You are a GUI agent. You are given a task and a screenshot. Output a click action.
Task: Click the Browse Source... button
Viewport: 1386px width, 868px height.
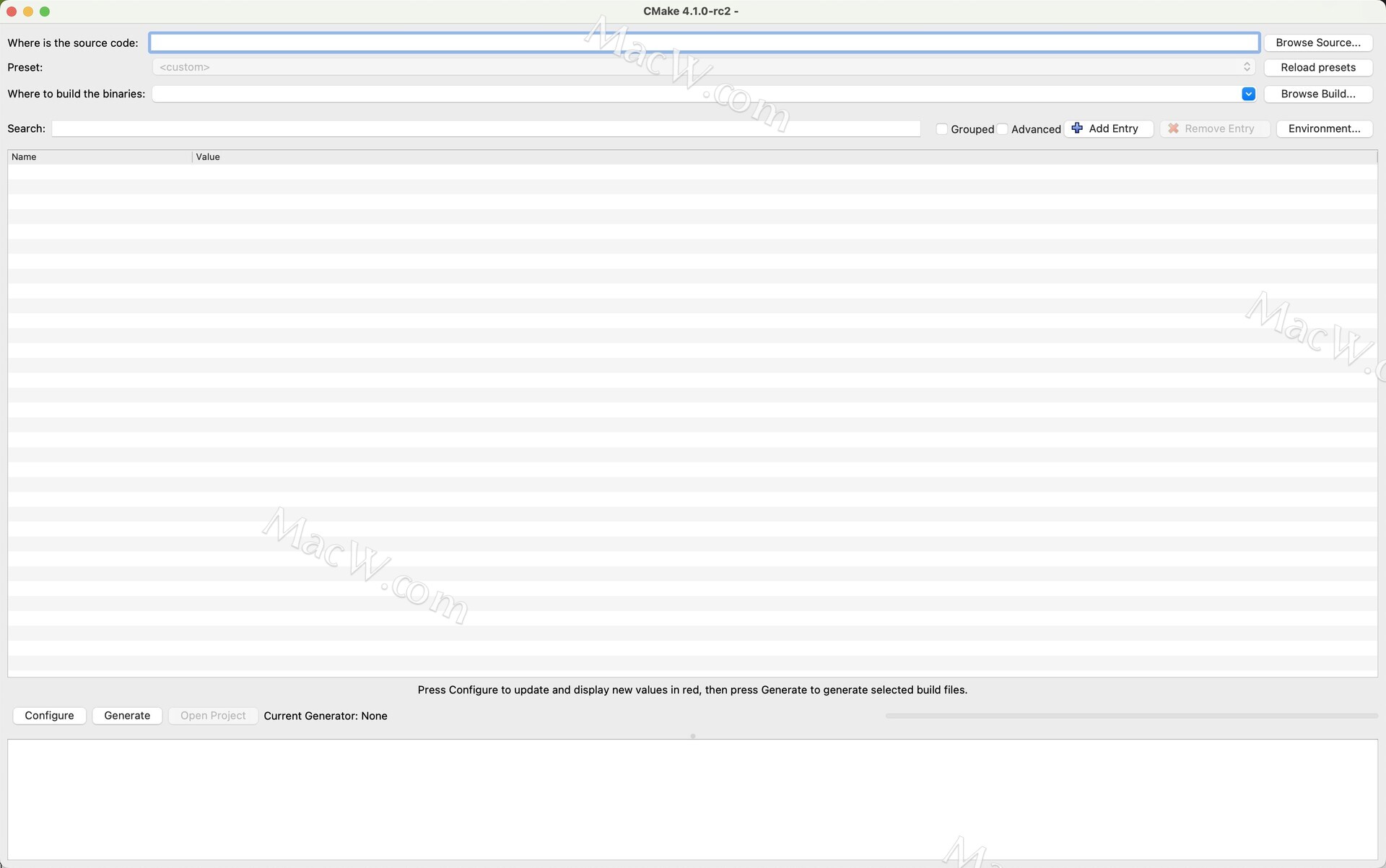point(1318,43)
